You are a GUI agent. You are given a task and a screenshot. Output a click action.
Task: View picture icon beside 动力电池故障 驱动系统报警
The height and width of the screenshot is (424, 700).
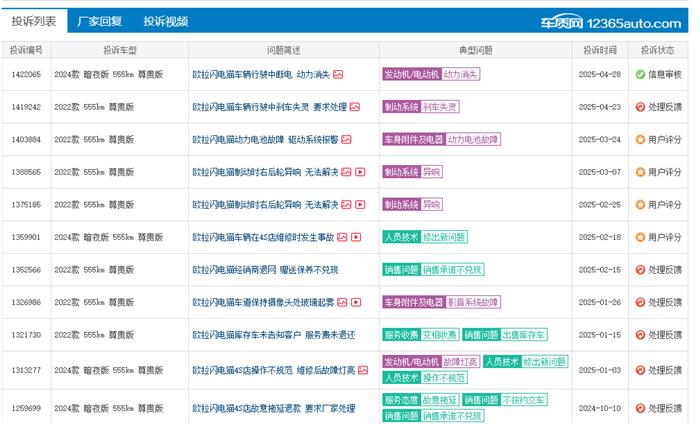346,140
